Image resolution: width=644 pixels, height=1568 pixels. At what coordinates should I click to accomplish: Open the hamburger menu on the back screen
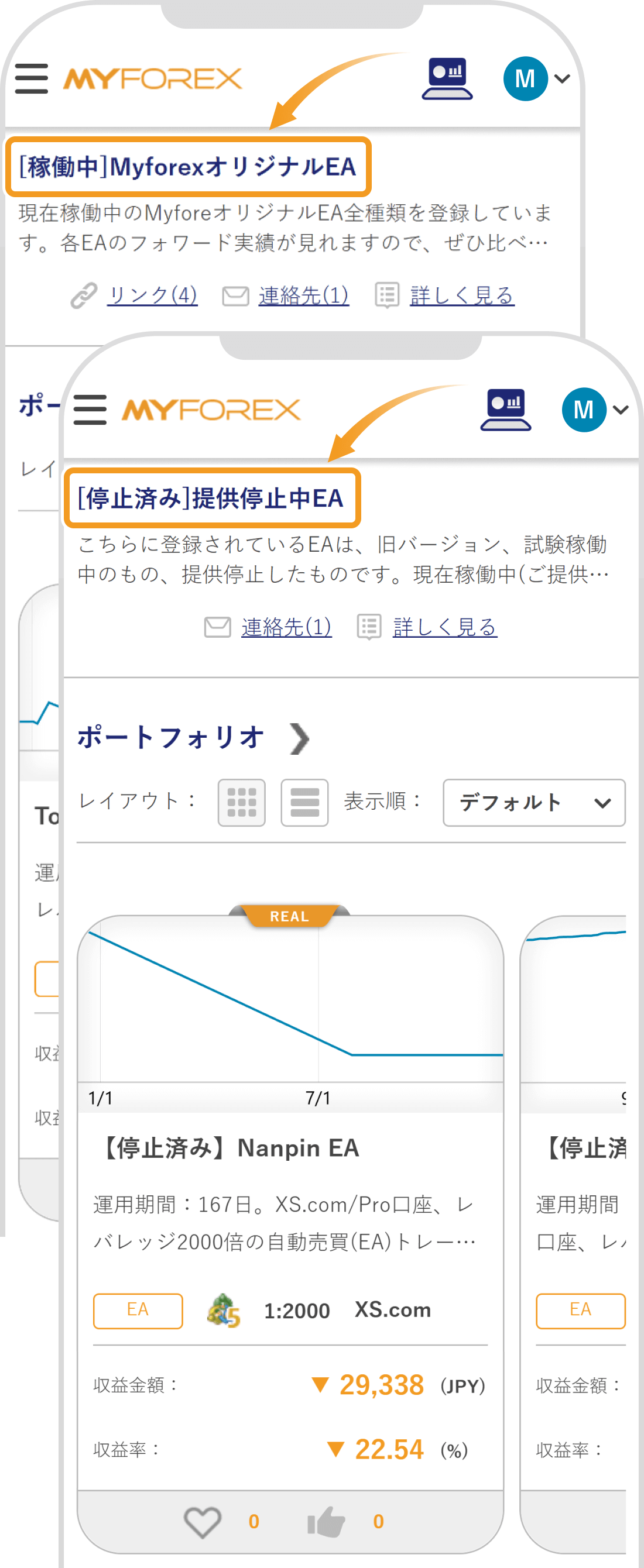31,78
